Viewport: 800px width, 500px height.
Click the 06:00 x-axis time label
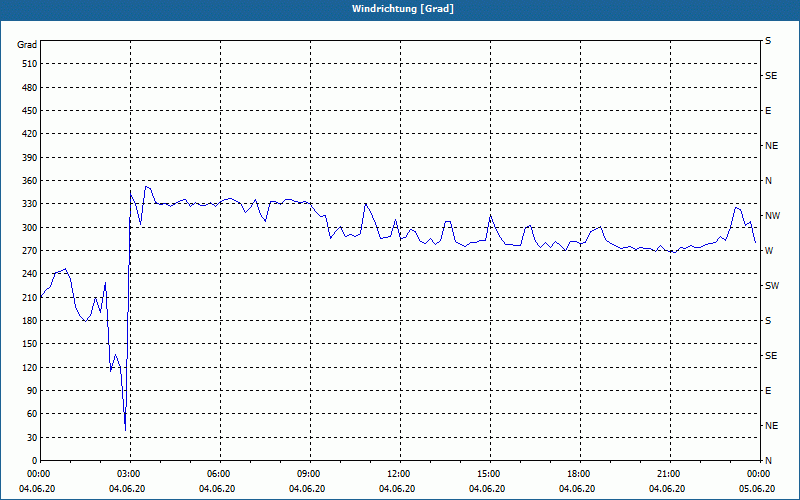[x=219, y=473]
